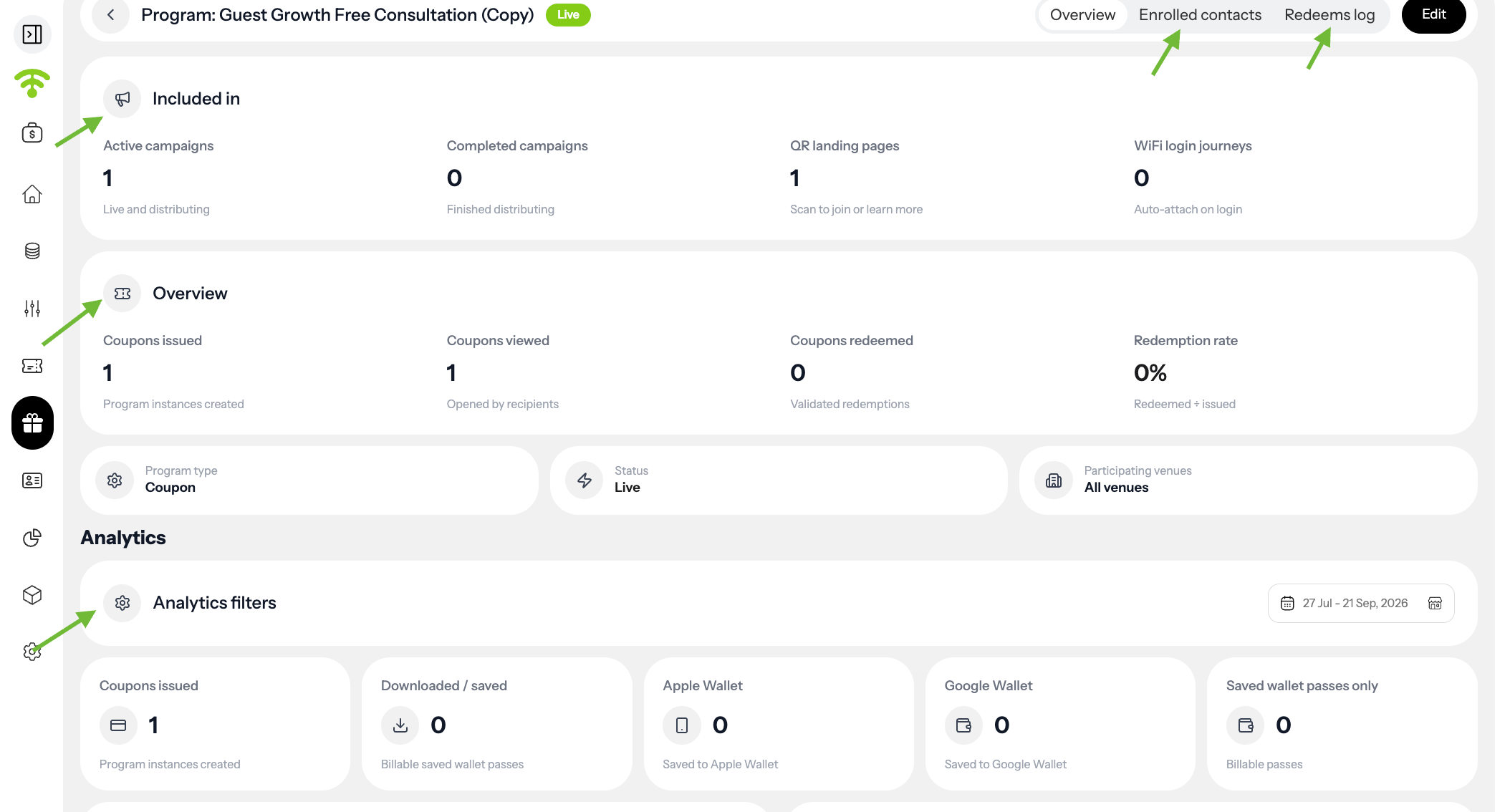Click the gear icon beside Analytics filters
Viewport: 1510px width, 812px height.
[122, 603]
